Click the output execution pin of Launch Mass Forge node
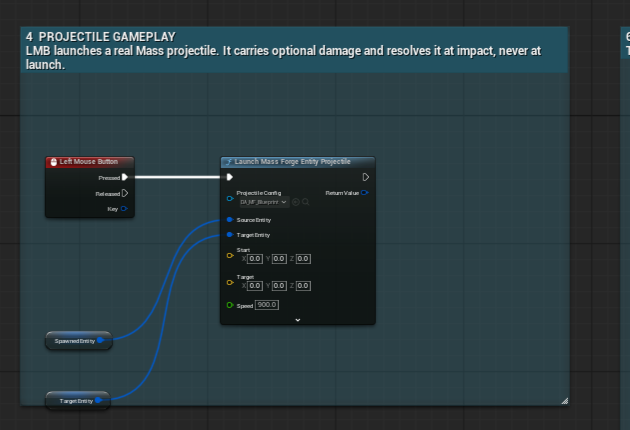 coord(366,177)
